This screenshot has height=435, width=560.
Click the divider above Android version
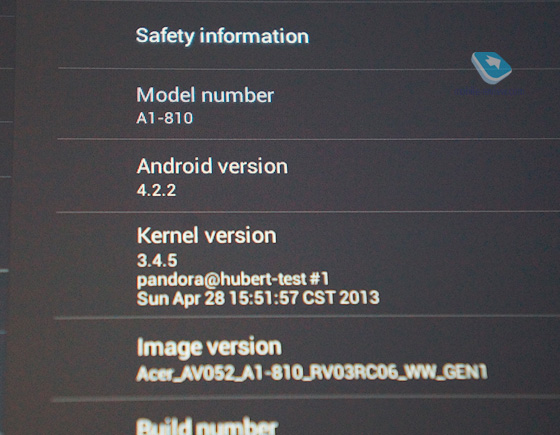pos(308,139)
